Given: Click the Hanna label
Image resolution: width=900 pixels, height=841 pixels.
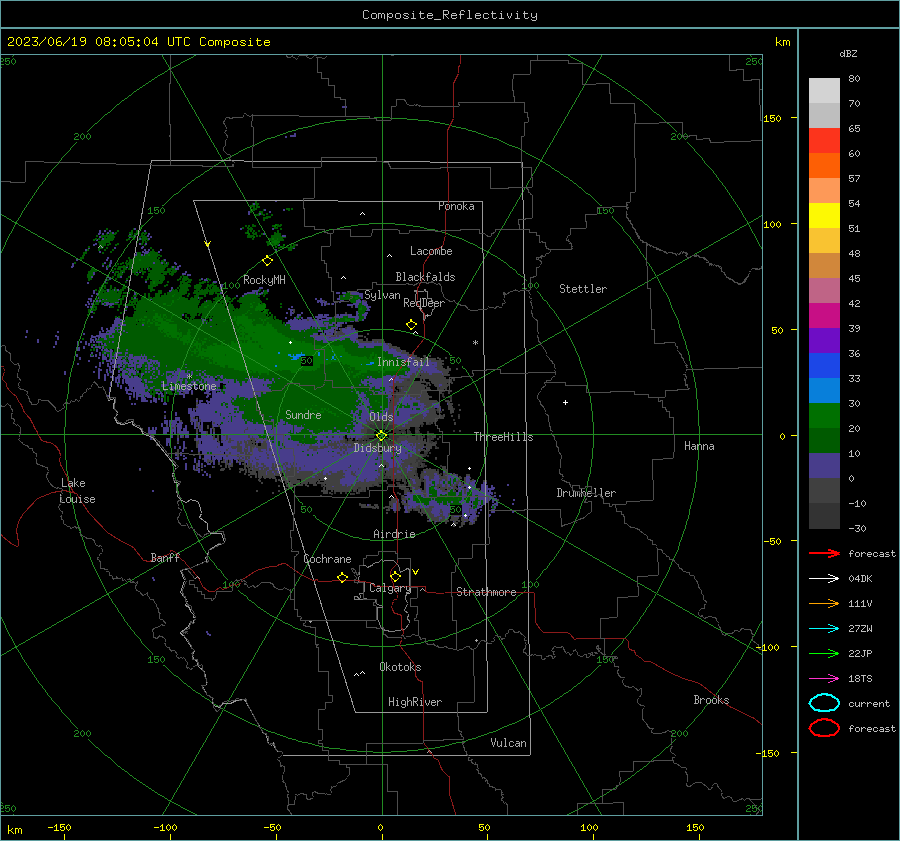Looking at the screenshot, I should point(699,446).
